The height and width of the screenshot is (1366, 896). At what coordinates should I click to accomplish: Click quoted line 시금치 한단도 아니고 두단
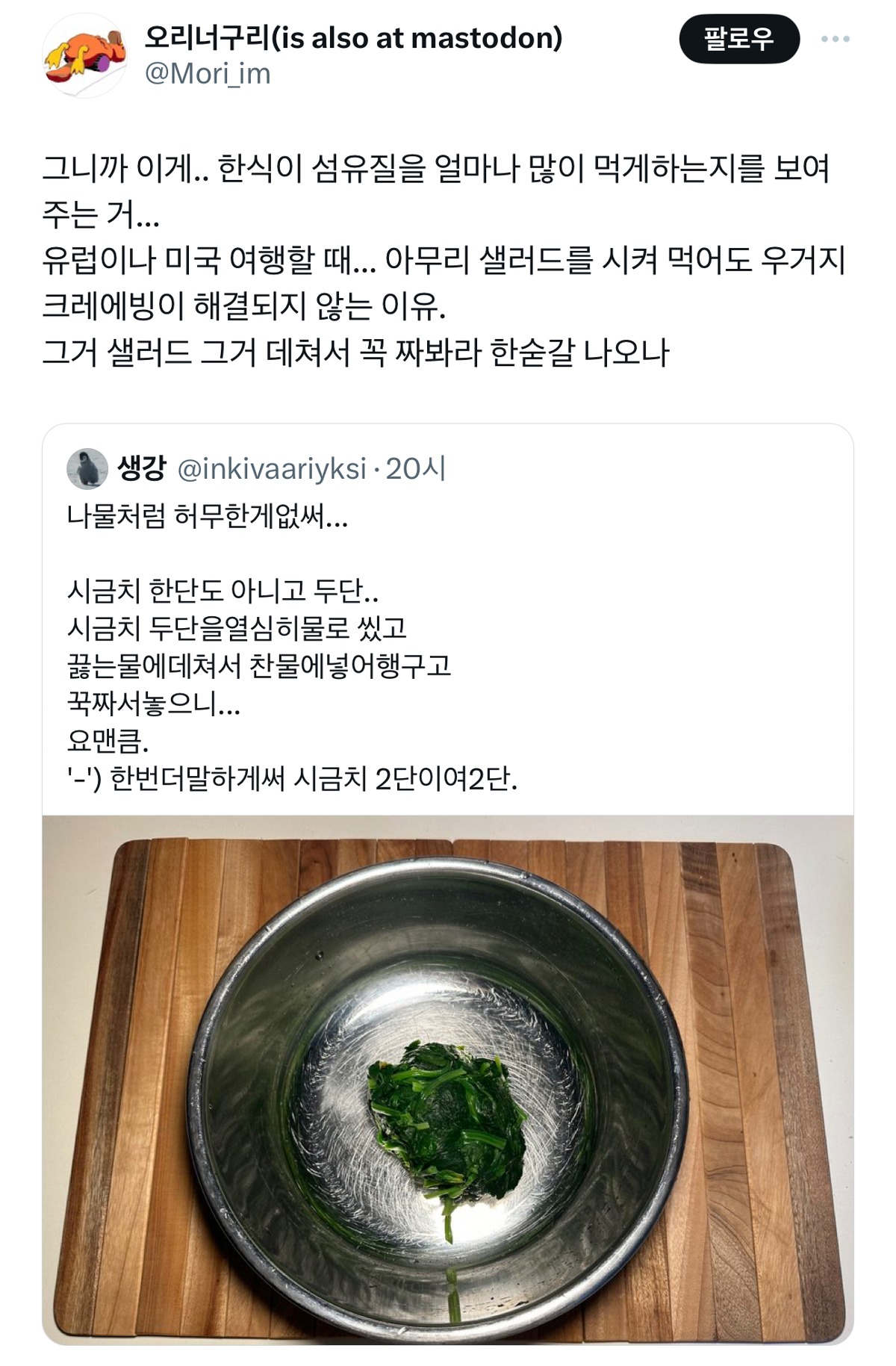coord(222,591)
